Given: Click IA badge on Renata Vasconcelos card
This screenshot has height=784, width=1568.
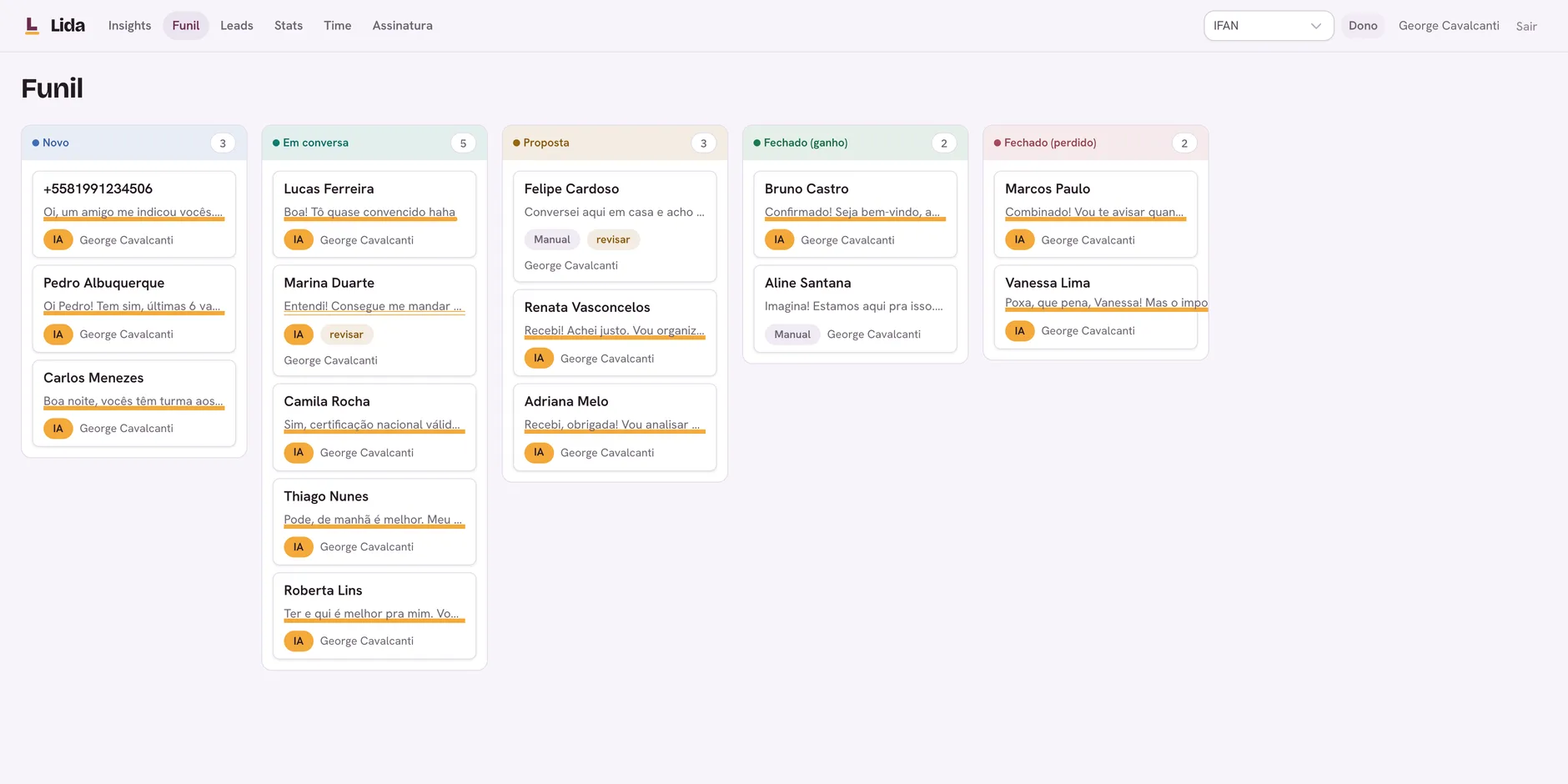Looking at the screenshot, I should (539, 359).
